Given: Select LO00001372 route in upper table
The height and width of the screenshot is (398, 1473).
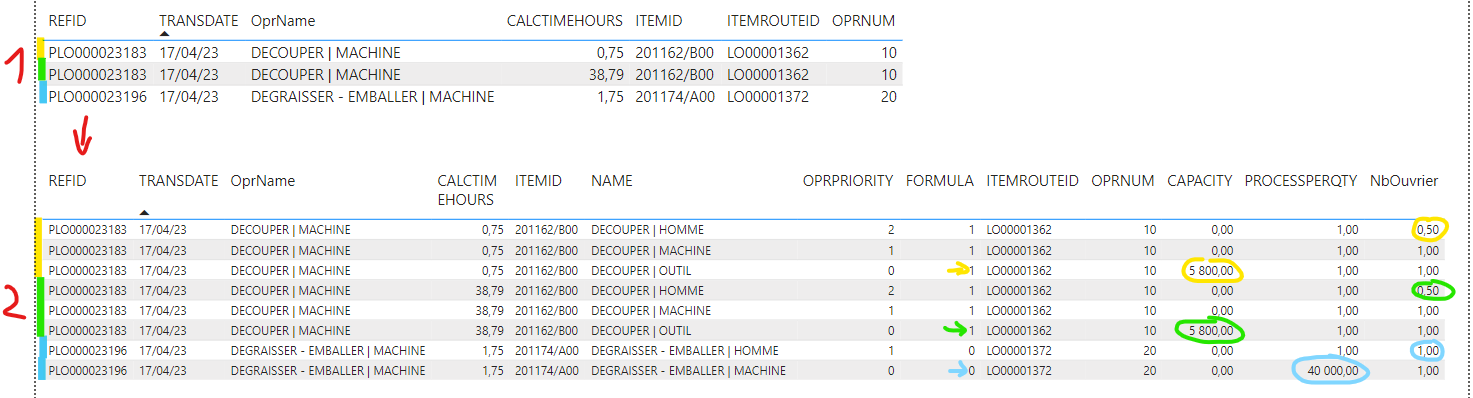Looking at the screenshot, I should [x=768, y=97].
